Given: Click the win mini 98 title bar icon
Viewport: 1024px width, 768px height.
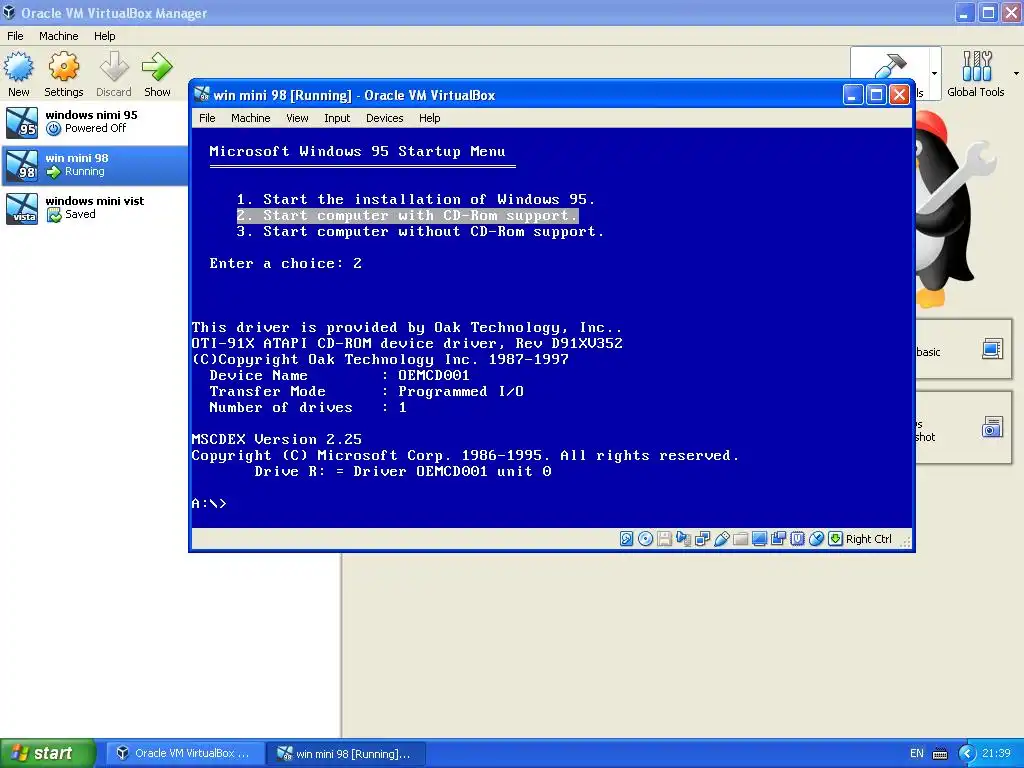Looking at the screenshot, I should [x=202, y=95].
